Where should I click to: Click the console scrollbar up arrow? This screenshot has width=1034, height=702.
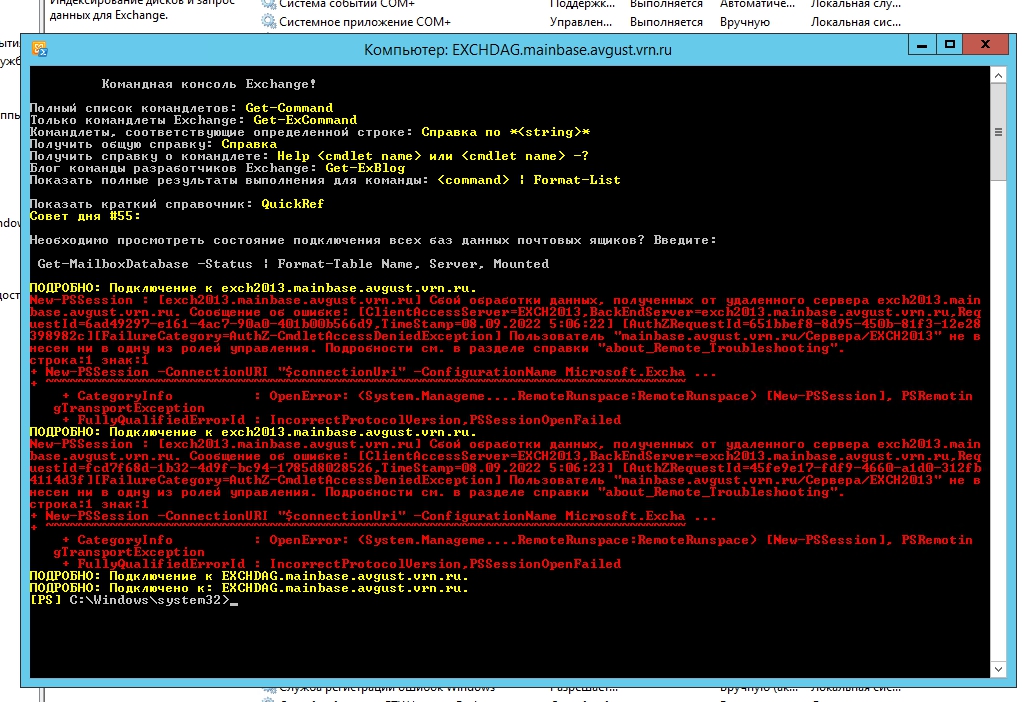coord(998,76)
